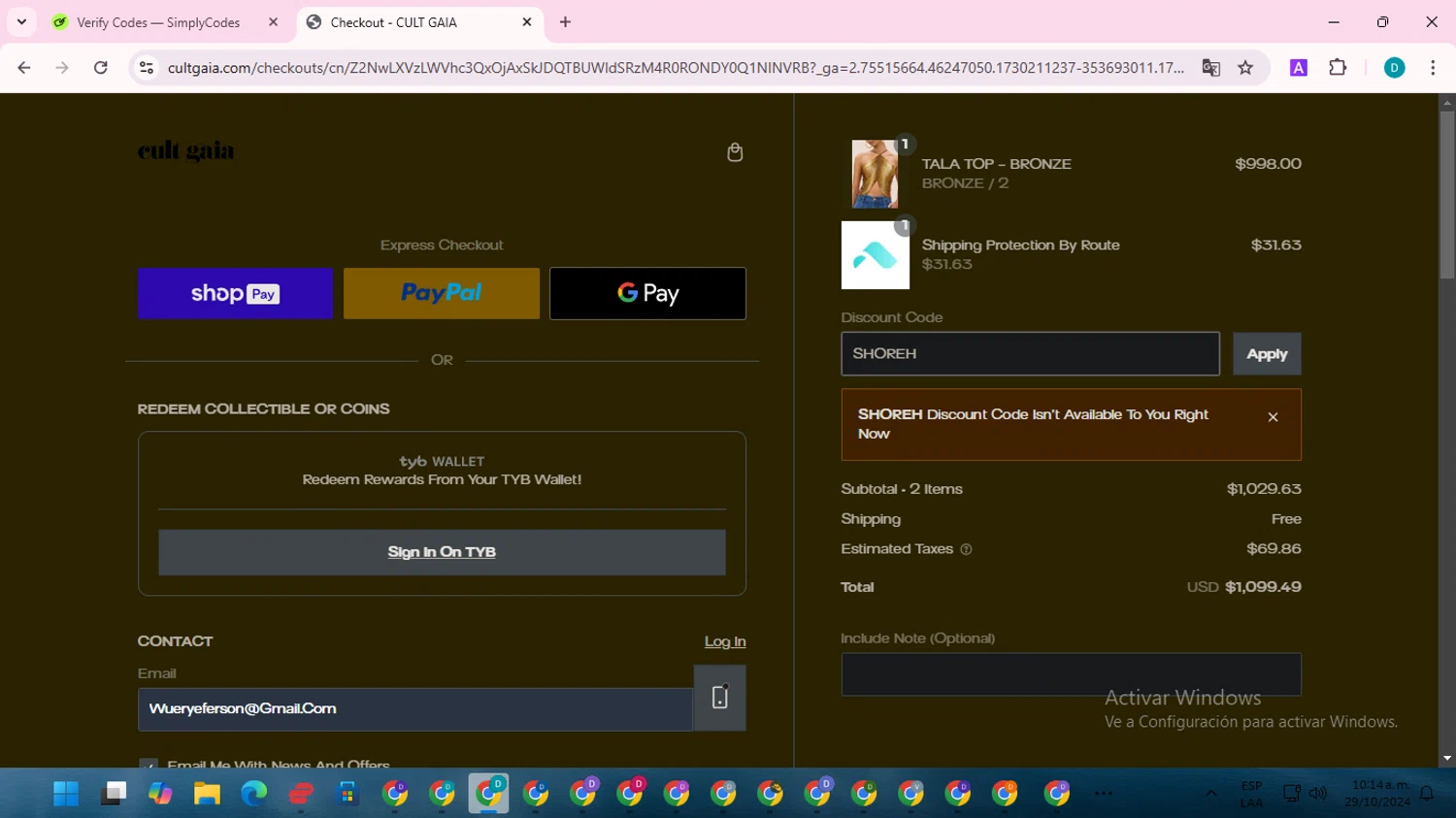Click the Total amount $1,099.49
The height and width of the screenshot is (818, 1456).
tap(1263, 587)
